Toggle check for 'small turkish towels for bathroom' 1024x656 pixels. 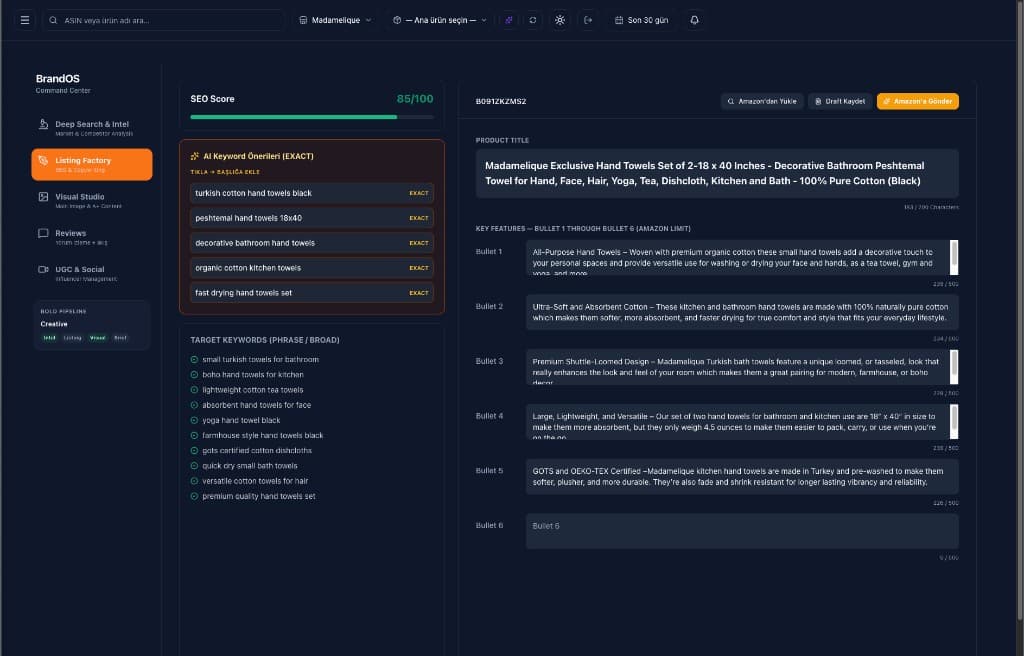[x=194, y=359]
